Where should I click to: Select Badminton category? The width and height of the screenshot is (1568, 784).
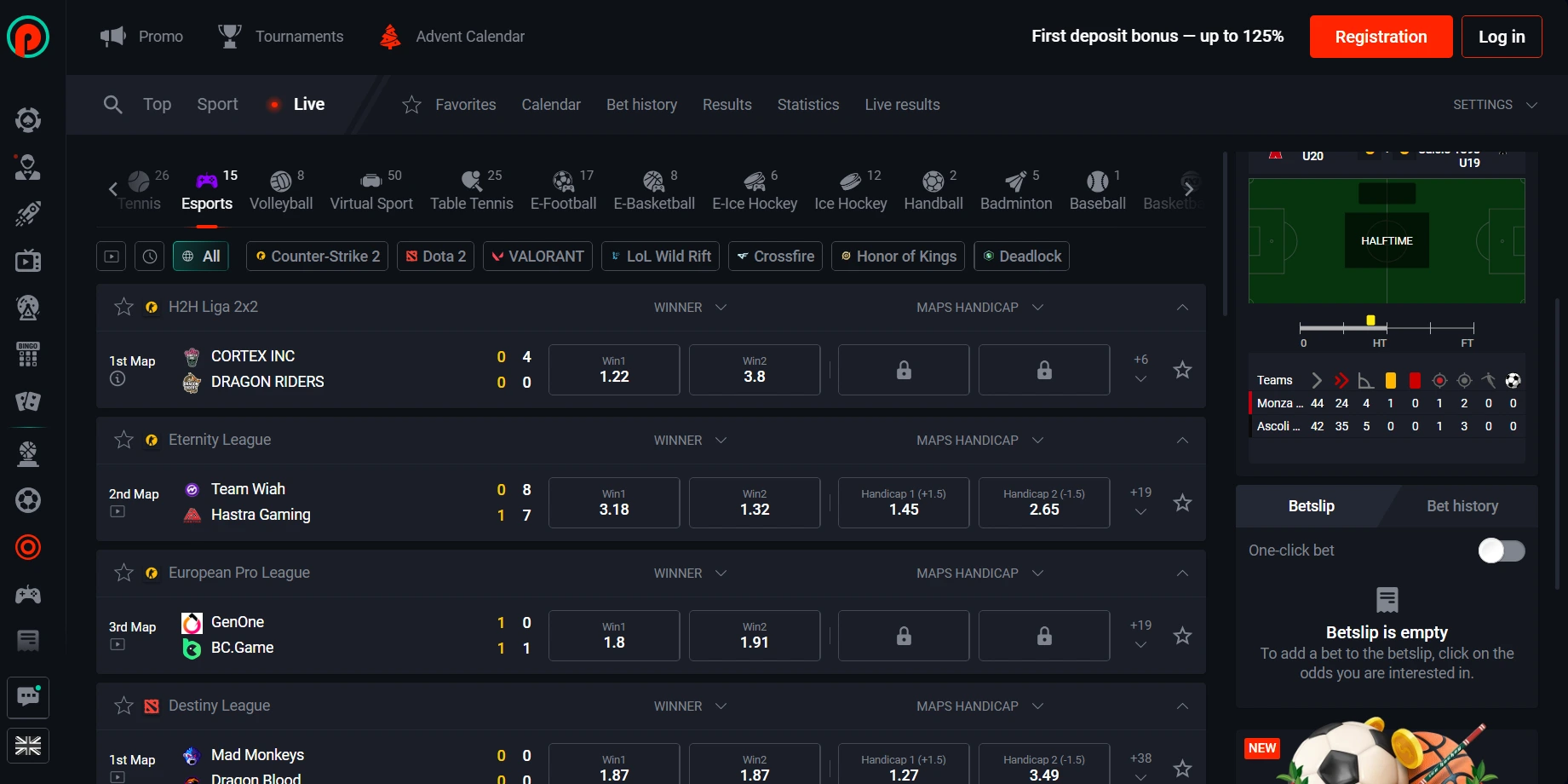1016,191
